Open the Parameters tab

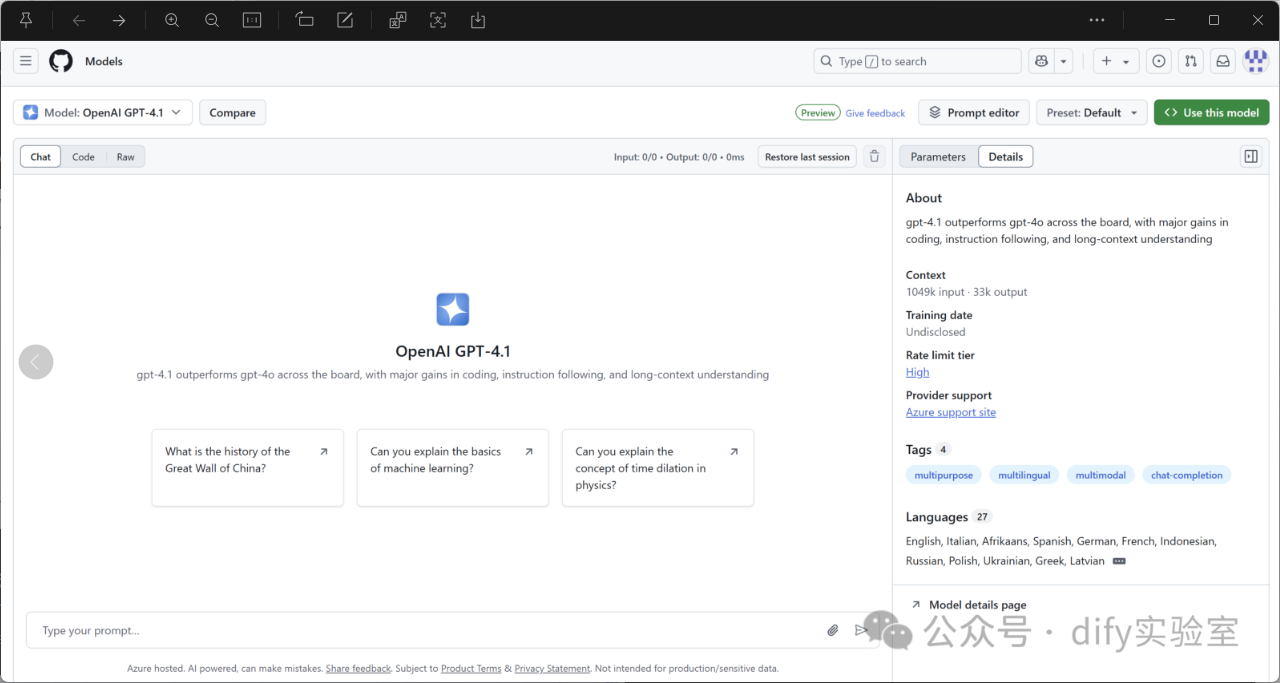(938, 157)
